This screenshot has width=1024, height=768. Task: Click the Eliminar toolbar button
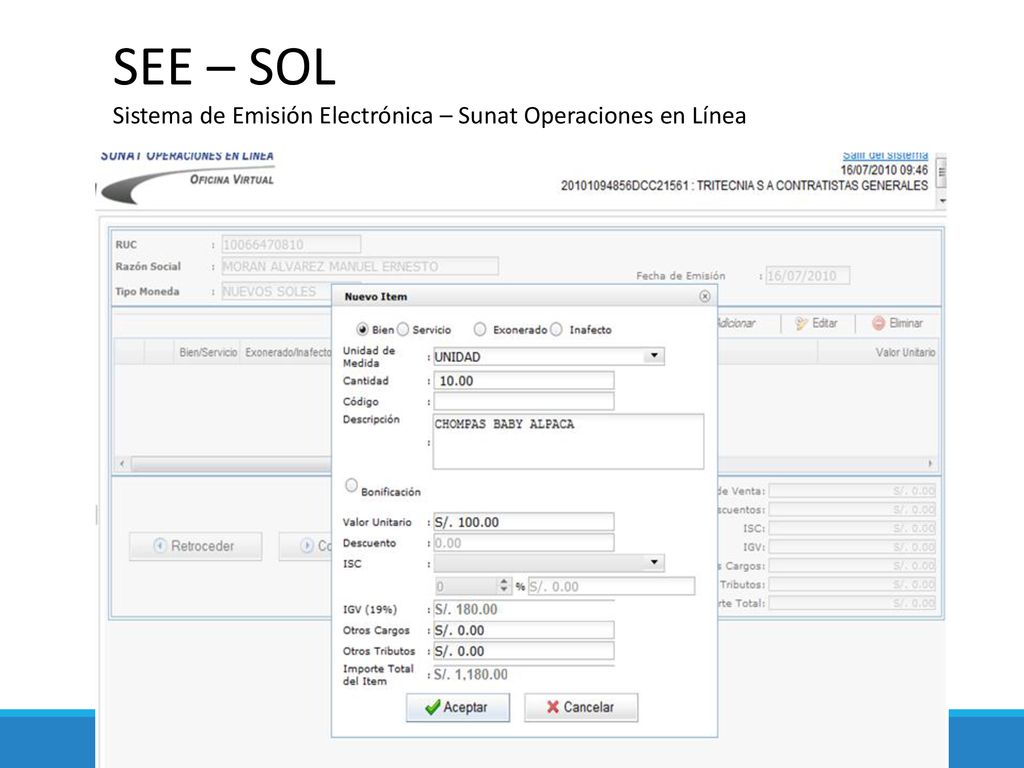(898, 323)
